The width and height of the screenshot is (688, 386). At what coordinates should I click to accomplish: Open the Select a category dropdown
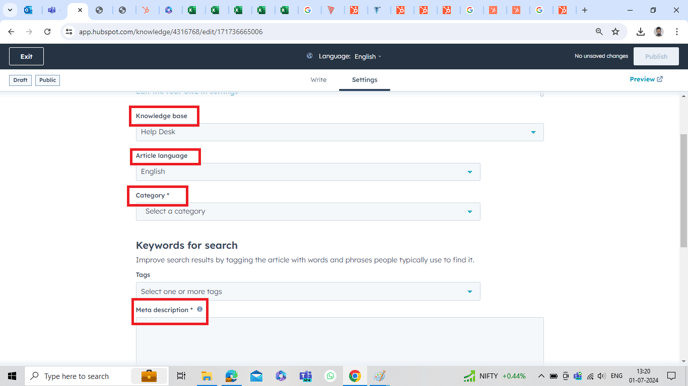pyautogui.click(x=308, y=211)
